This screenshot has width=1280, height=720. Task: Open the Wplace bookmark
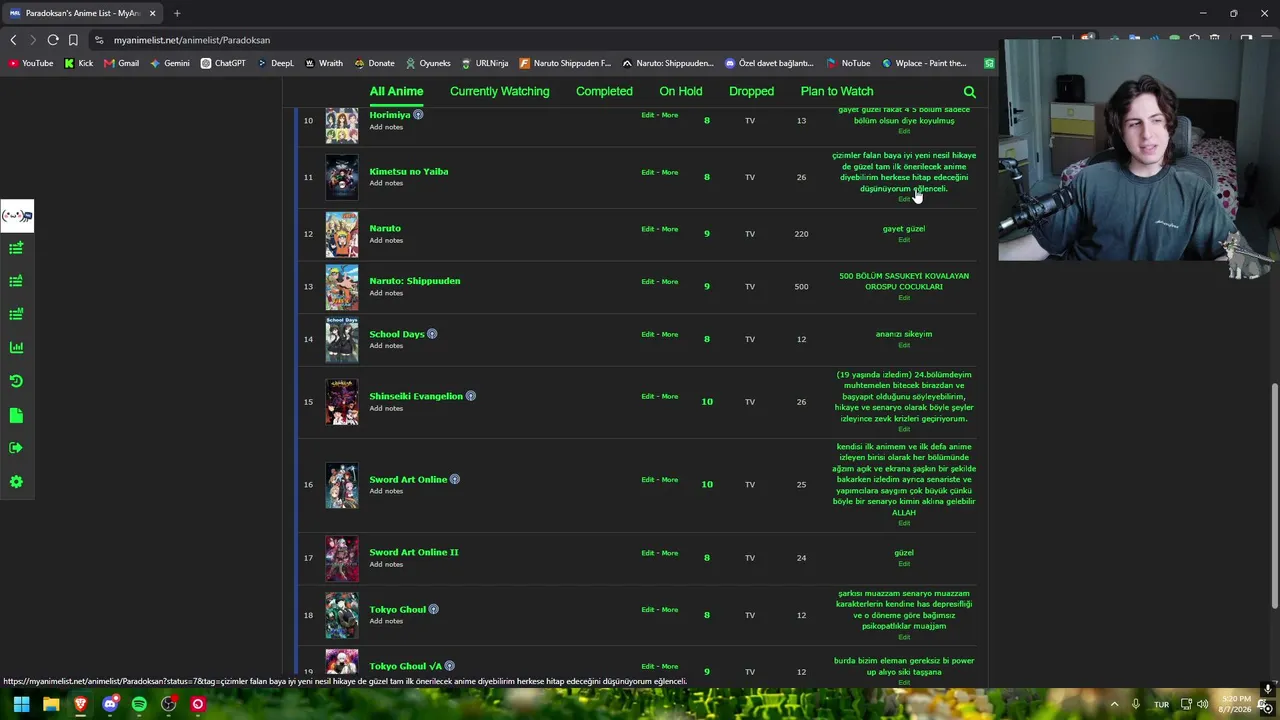pos(924,63)
